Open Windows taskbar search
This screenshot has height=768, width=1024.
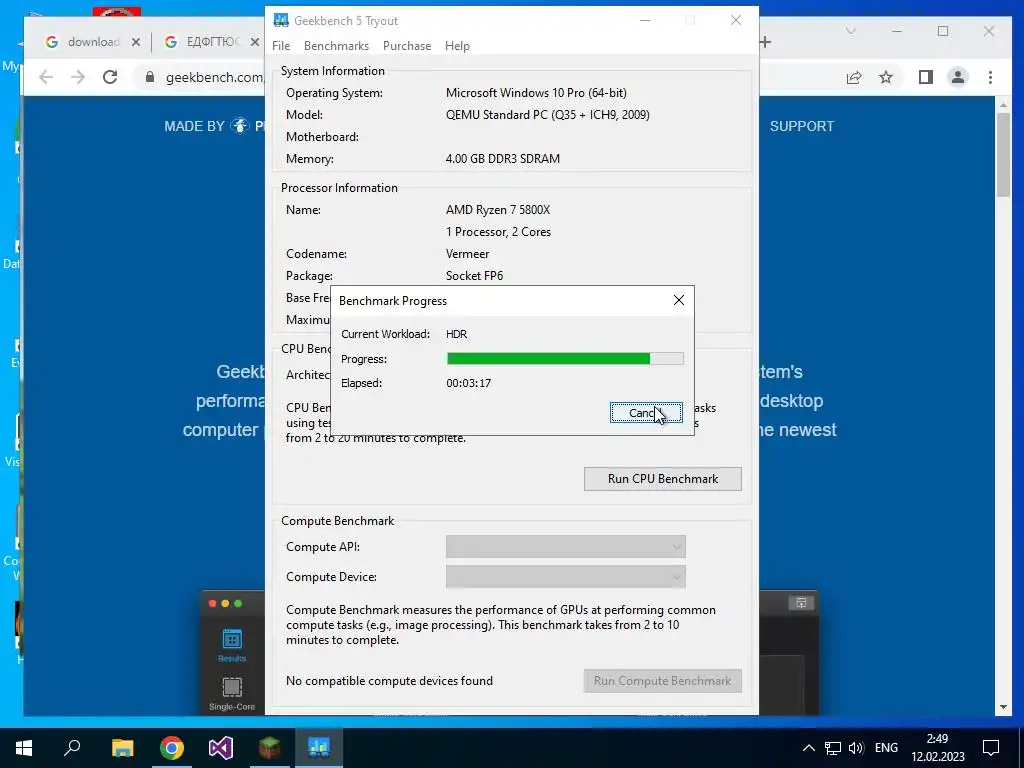pos(72,748)
